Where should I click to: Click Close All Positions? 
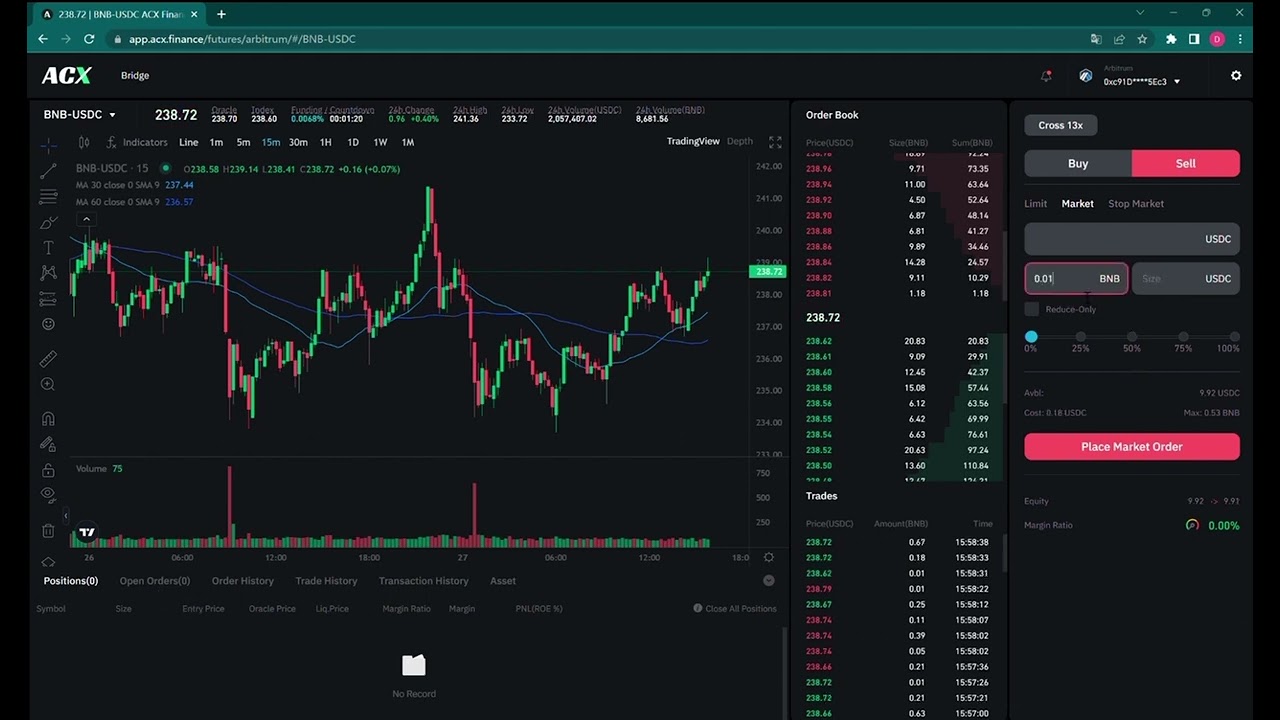coord(735,608)
